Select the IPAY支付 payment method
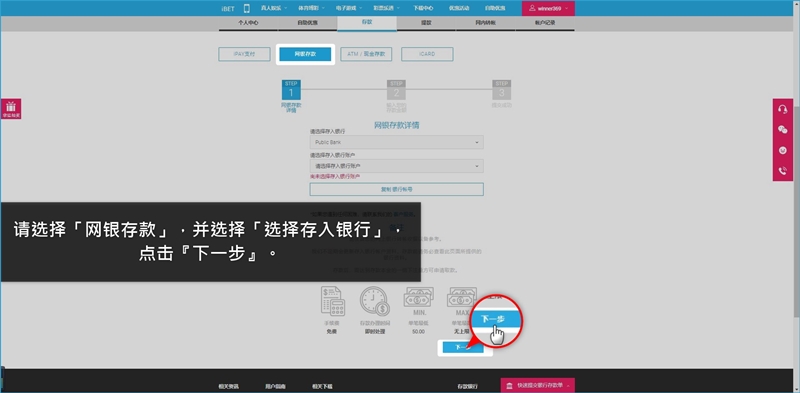800x393 pixels. [x=244, y=54]
